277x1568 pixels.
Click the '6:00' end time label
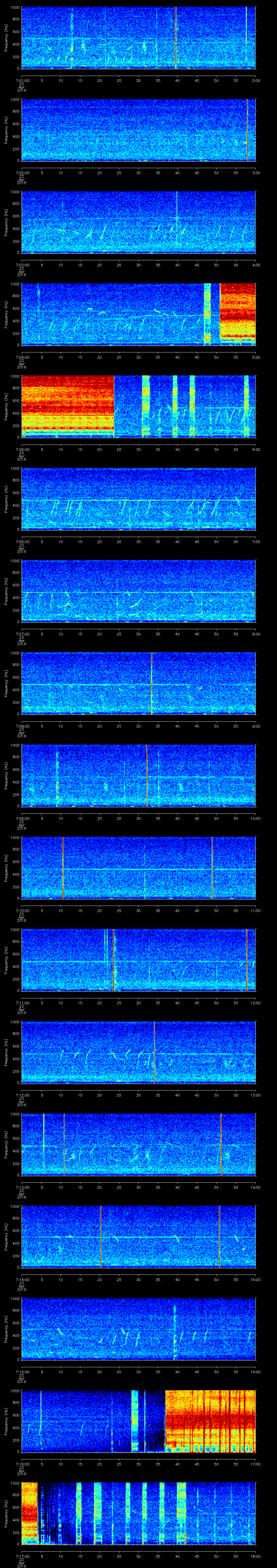tap(256, 449)
